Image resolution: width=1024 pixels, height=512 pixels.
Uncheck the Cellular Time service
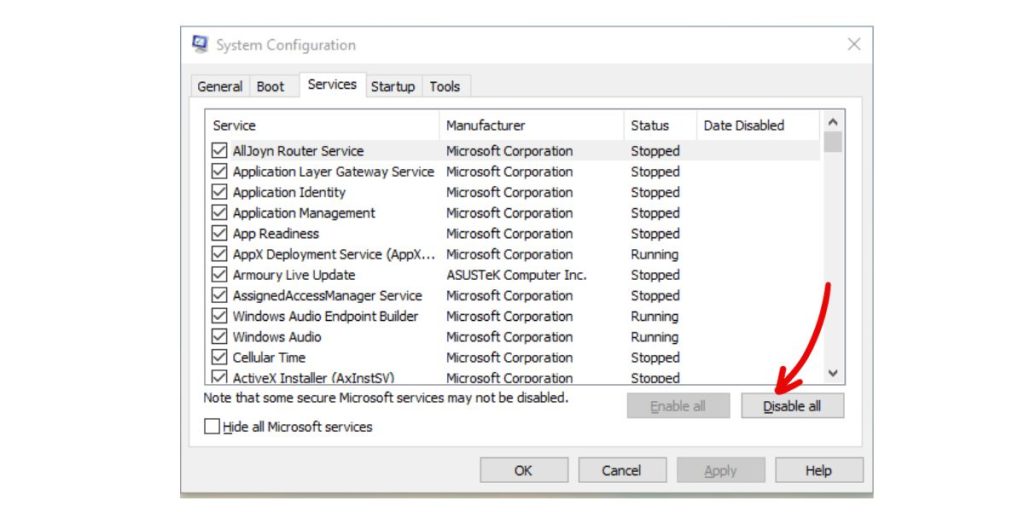click(x=219, y=357)
